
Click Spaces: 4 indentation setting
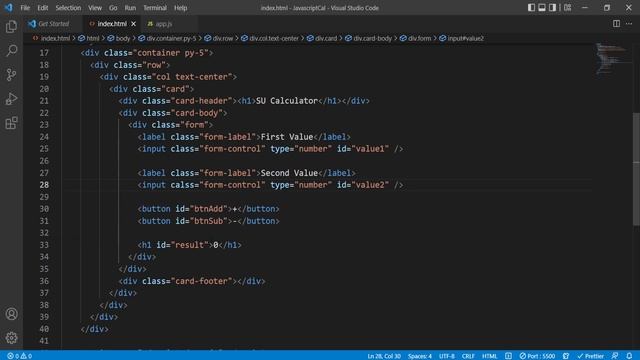pos(420,356)
